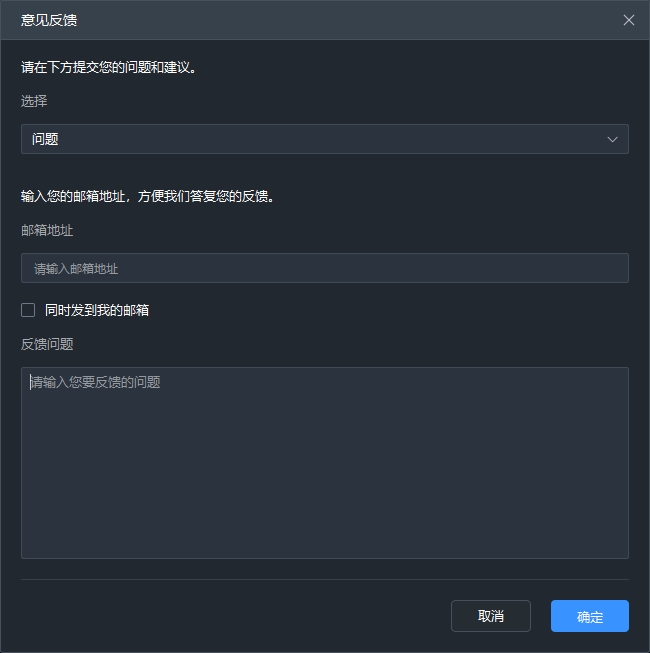Click the 邮箱地址 field label
The width and height of the screenshot is (650, 653).
(x=47, y=230)
